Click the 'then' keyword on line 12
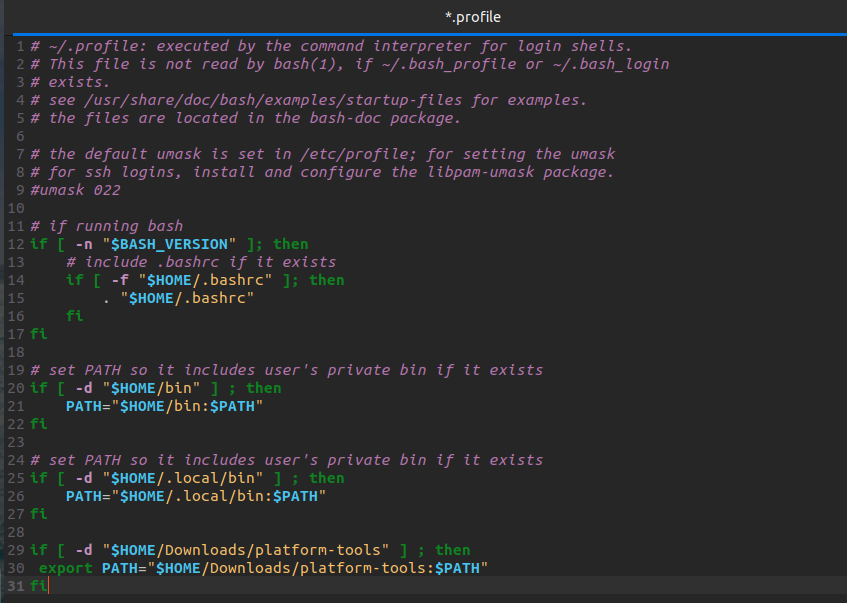The height and width of the screenshot is (603, 847). pos(291,244)
